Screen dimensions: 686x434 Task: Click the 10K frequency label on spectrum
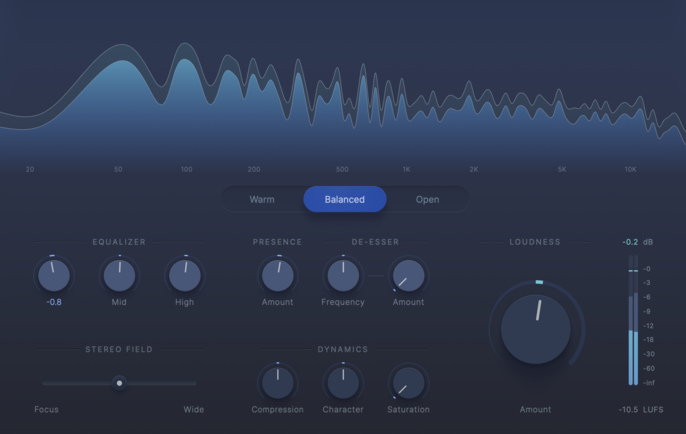[630, 169]
